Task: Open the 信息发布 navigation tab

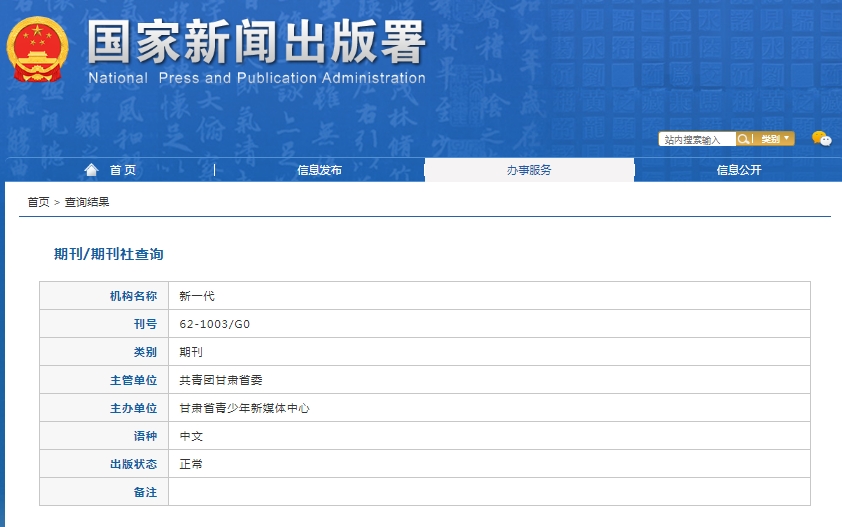Action: click(x=319, y=170)
